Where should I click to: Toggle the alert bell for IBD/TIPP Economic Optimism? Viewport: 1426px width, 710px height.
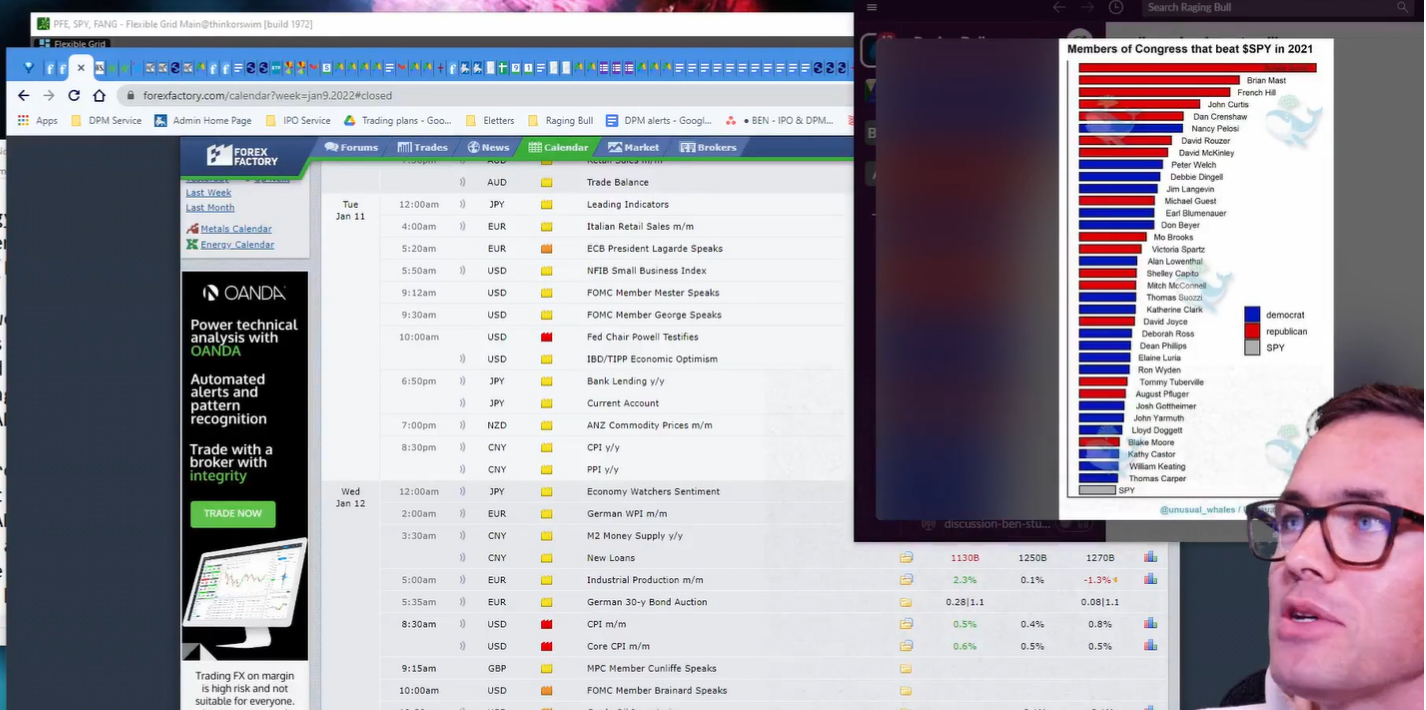[x=462, y=359]
